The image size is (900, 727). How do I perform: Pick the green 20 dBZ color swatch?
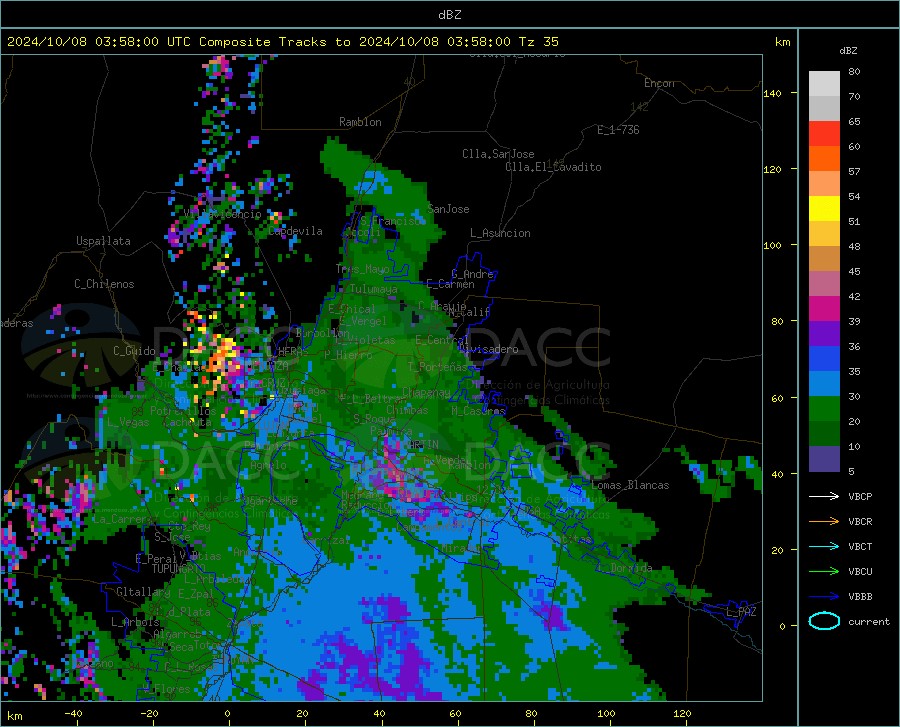[x=824, y=409]
